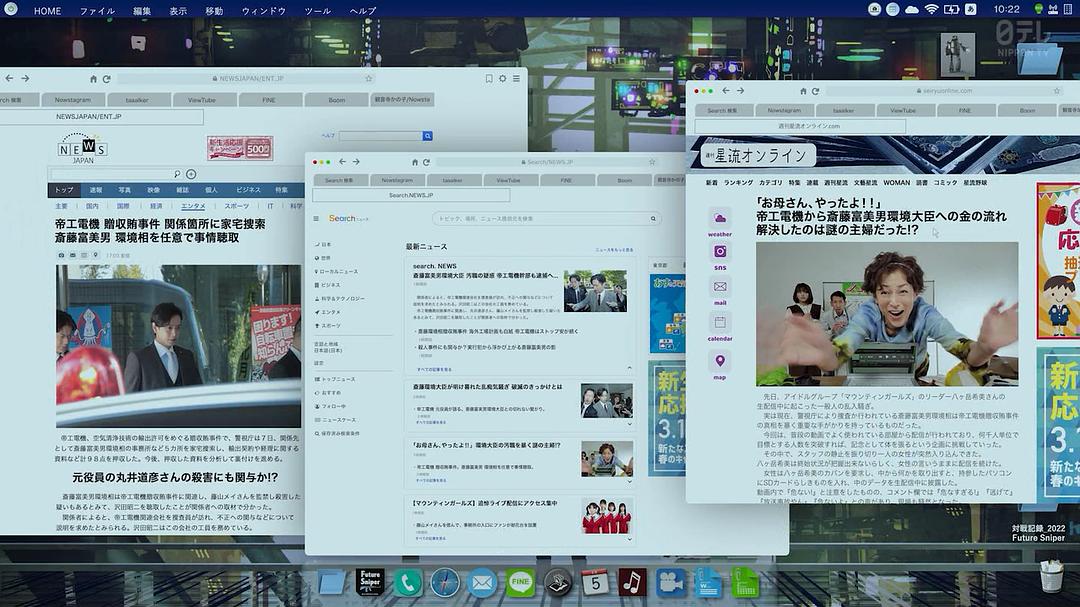Open the 編集 menu in the menu bar
Screen dimensions: 1080x607
coord(142,10)
